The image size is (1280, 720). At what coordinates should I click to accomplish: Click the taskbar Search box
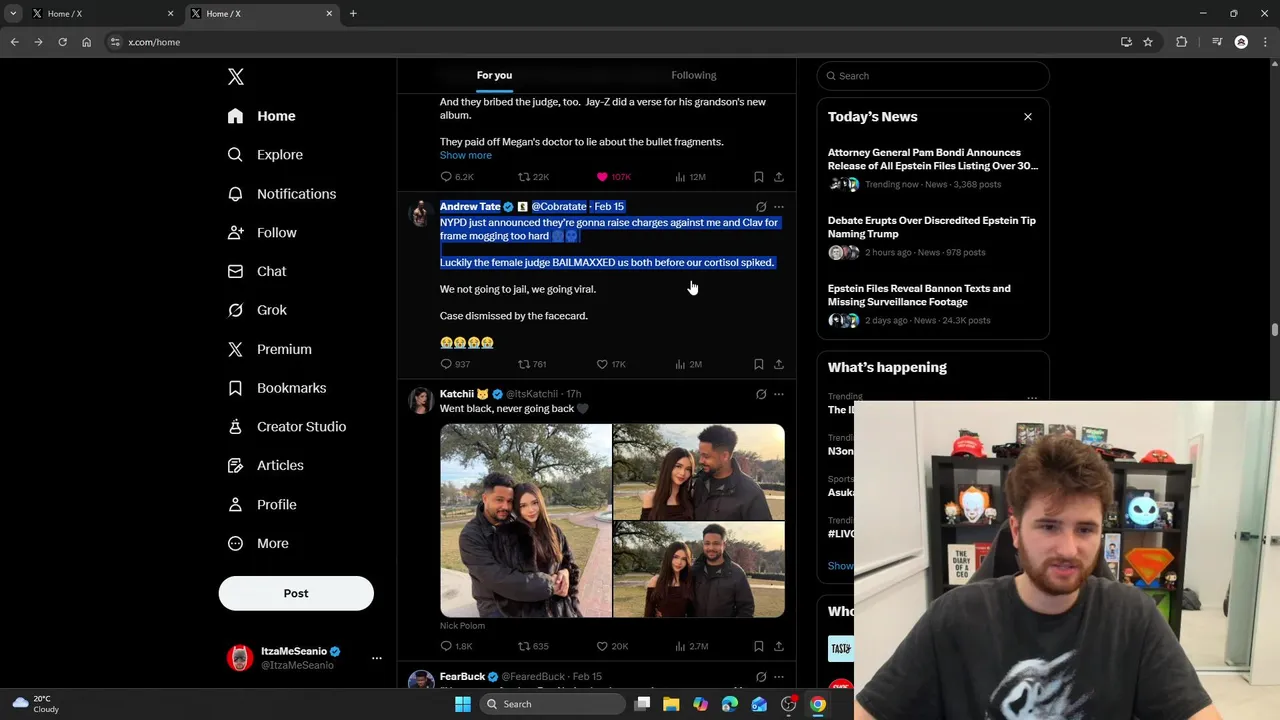[551, 704]
